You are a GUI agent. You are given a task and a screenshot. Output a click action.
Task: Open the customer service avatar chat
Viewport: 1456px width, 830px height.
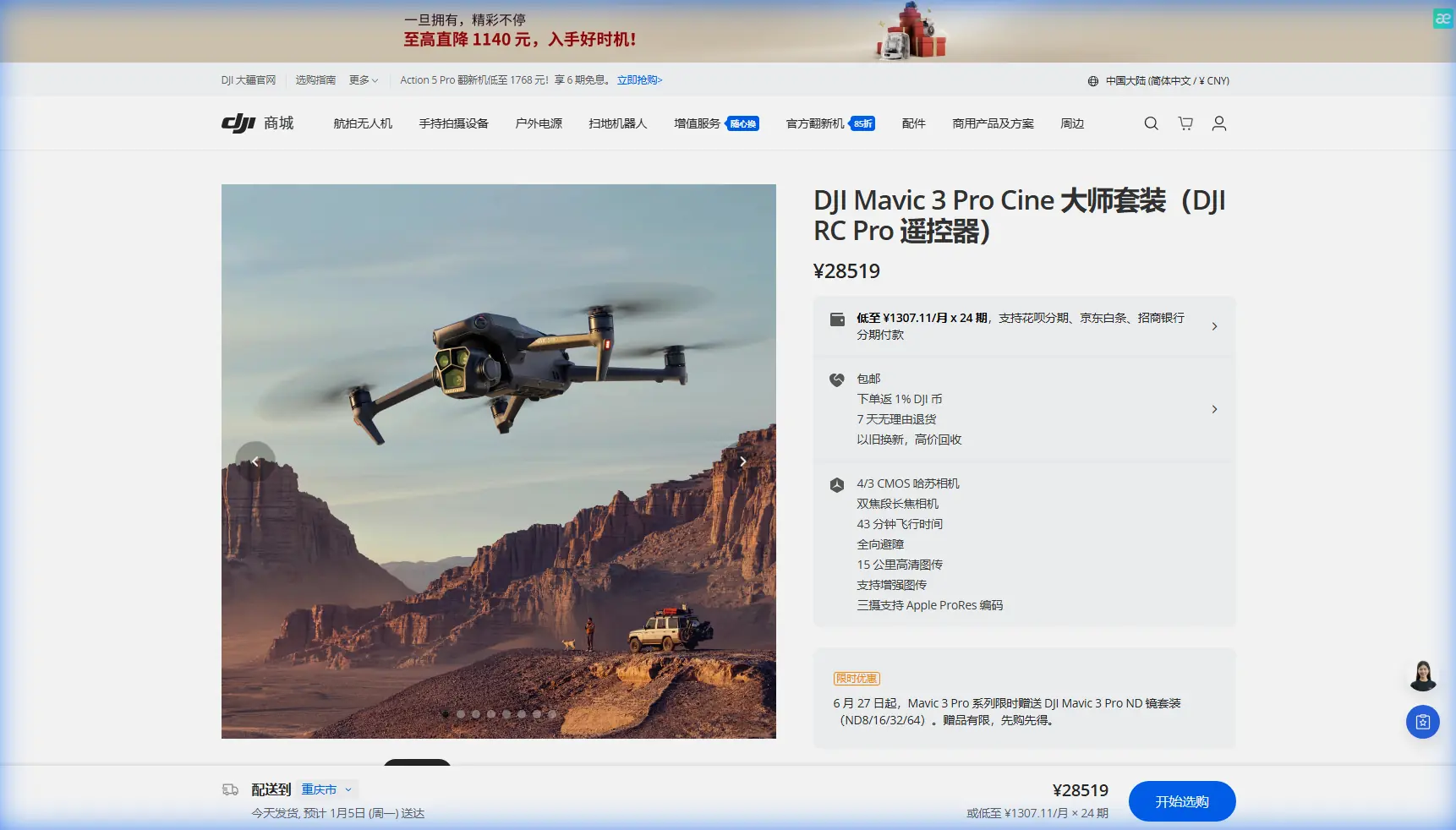point(1422,675)
